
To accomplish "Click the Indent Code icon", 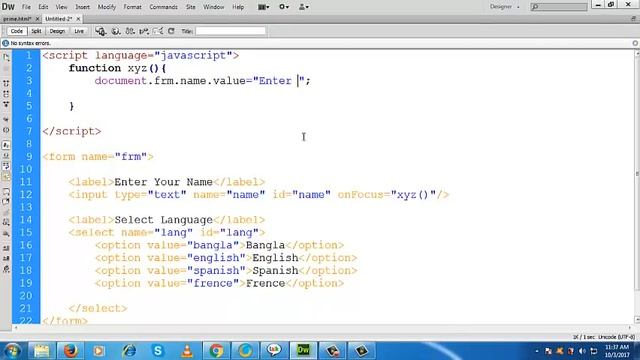I will point(6,248).
